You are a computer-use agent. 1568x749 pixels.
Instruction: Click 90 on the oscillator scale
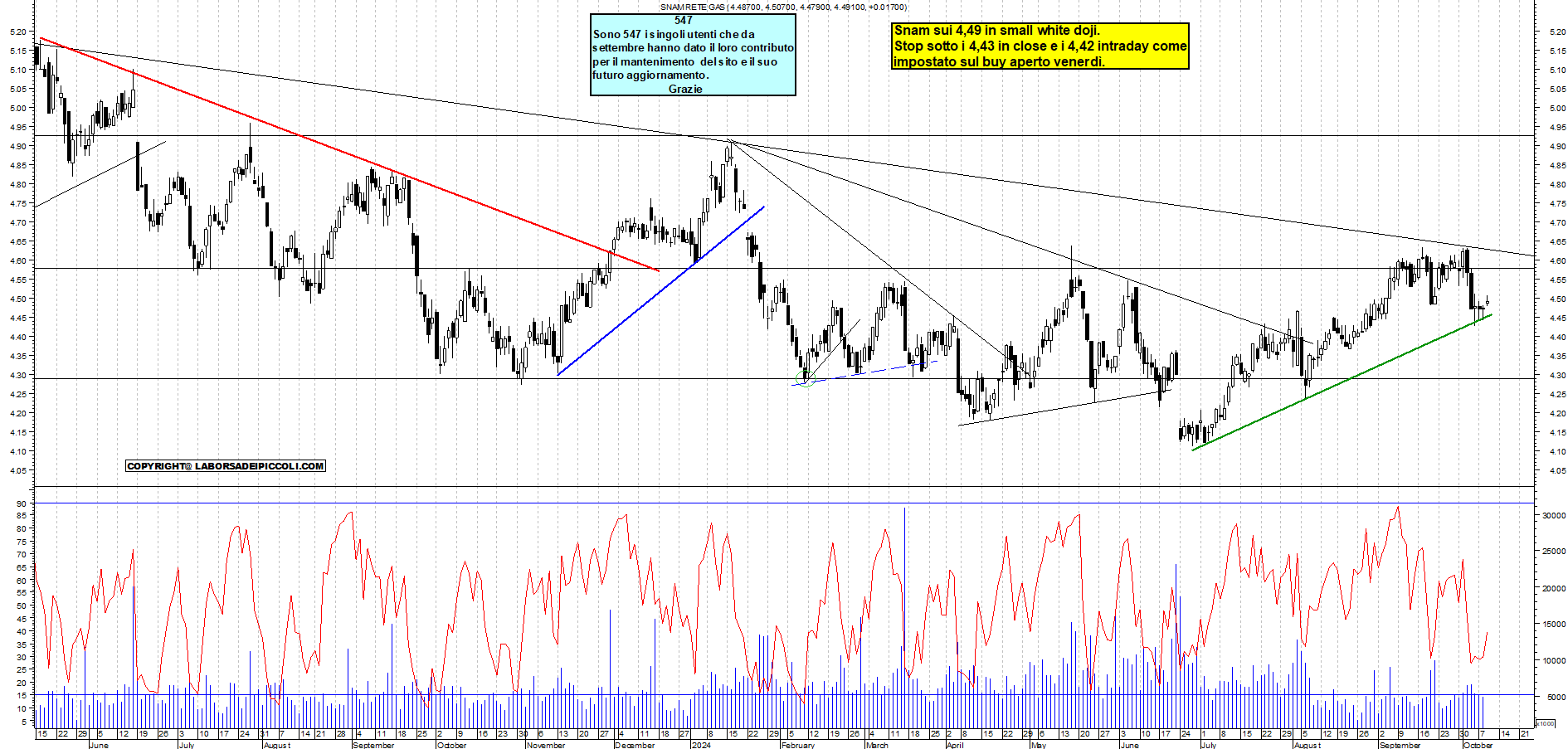[21, 503]
